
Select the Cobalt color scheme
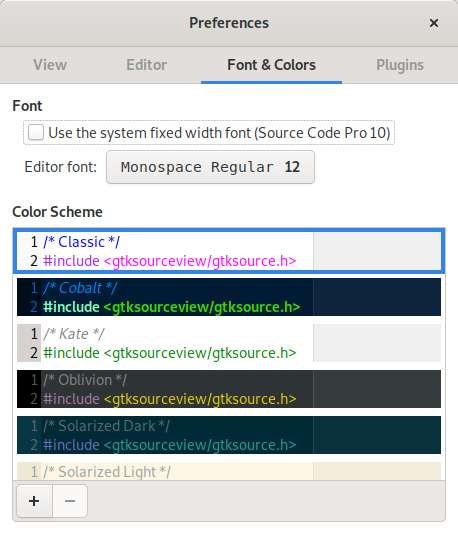coord(229,297)
